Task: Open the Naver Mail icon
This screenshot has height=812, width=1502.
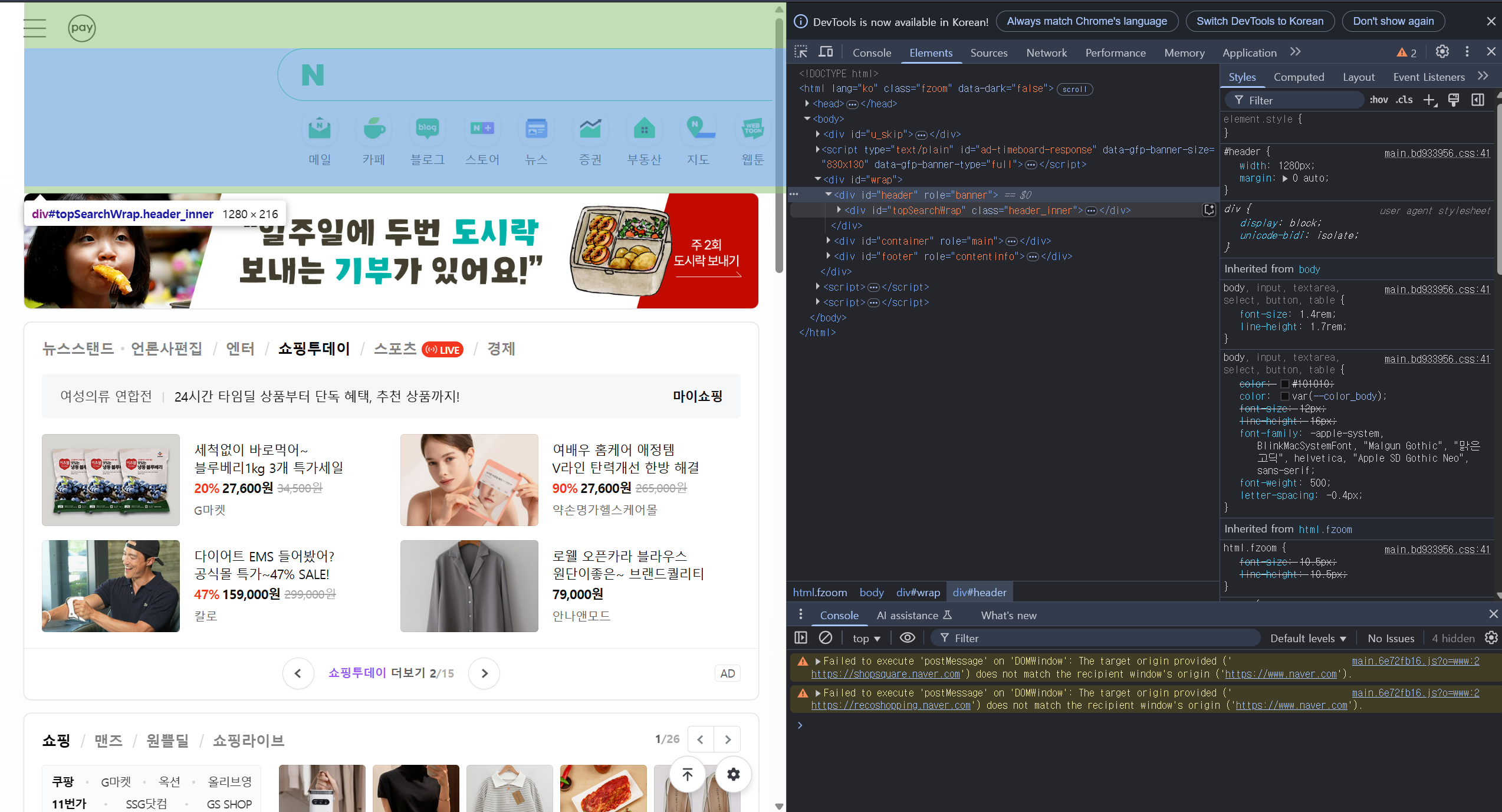Action: (x=320, y=128)
